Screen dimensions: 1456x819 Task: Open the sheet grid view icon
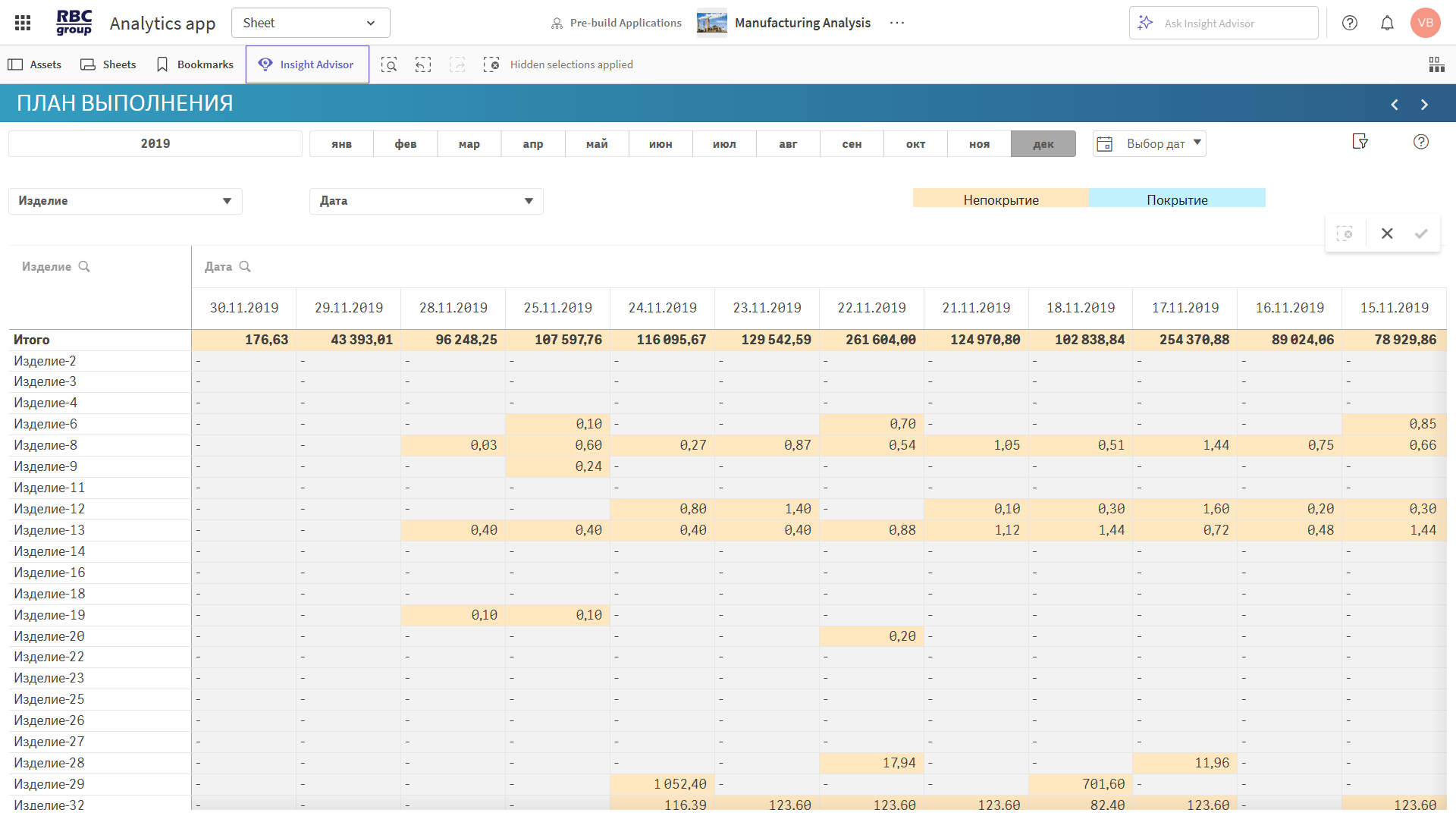(x=1436, y=64)
